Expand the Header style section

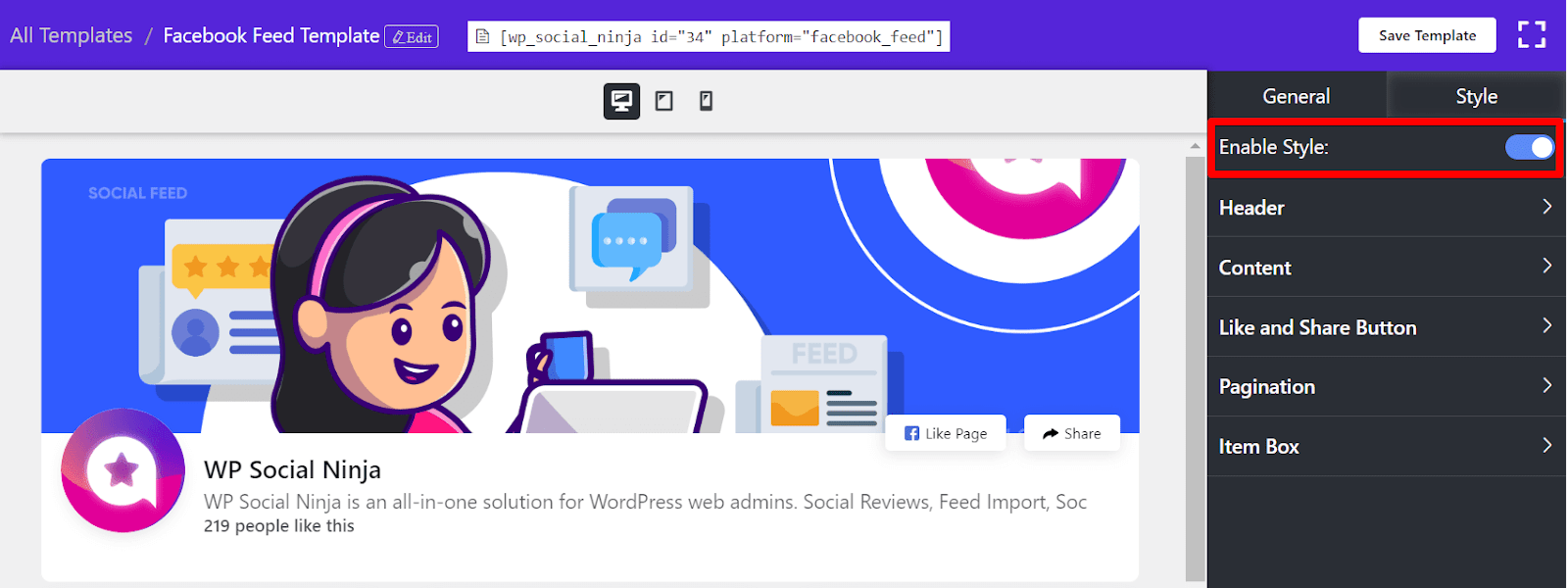tap(1386, 208)
